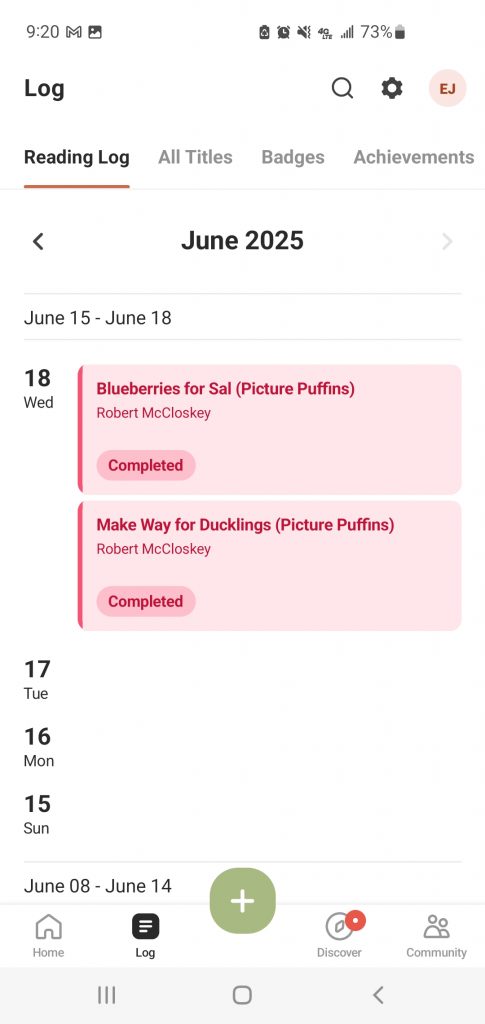Tap the next month right chevron
Viewport: 485px width, 1024px height.
pyautogui.click(x=447, y=242)
